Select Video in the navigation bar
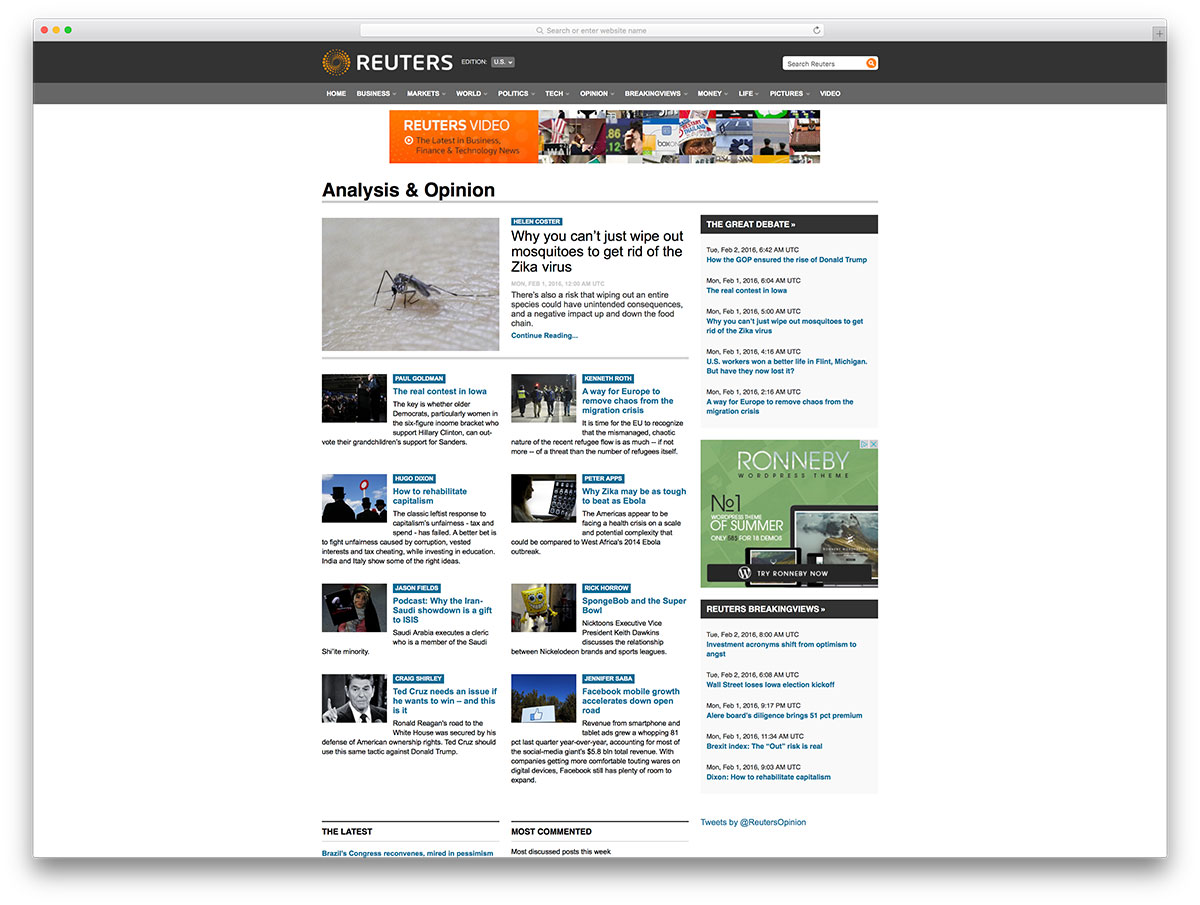 tap(830, 94)
